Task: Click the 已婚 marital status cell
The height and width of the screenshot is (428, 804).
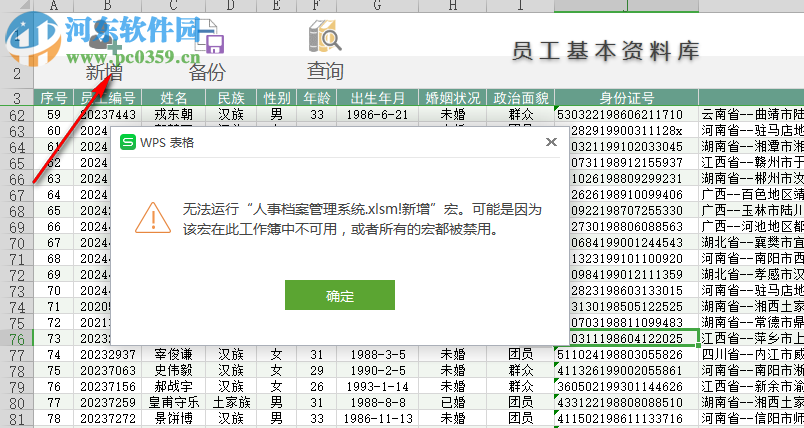Action: click(x=453, y=402)
